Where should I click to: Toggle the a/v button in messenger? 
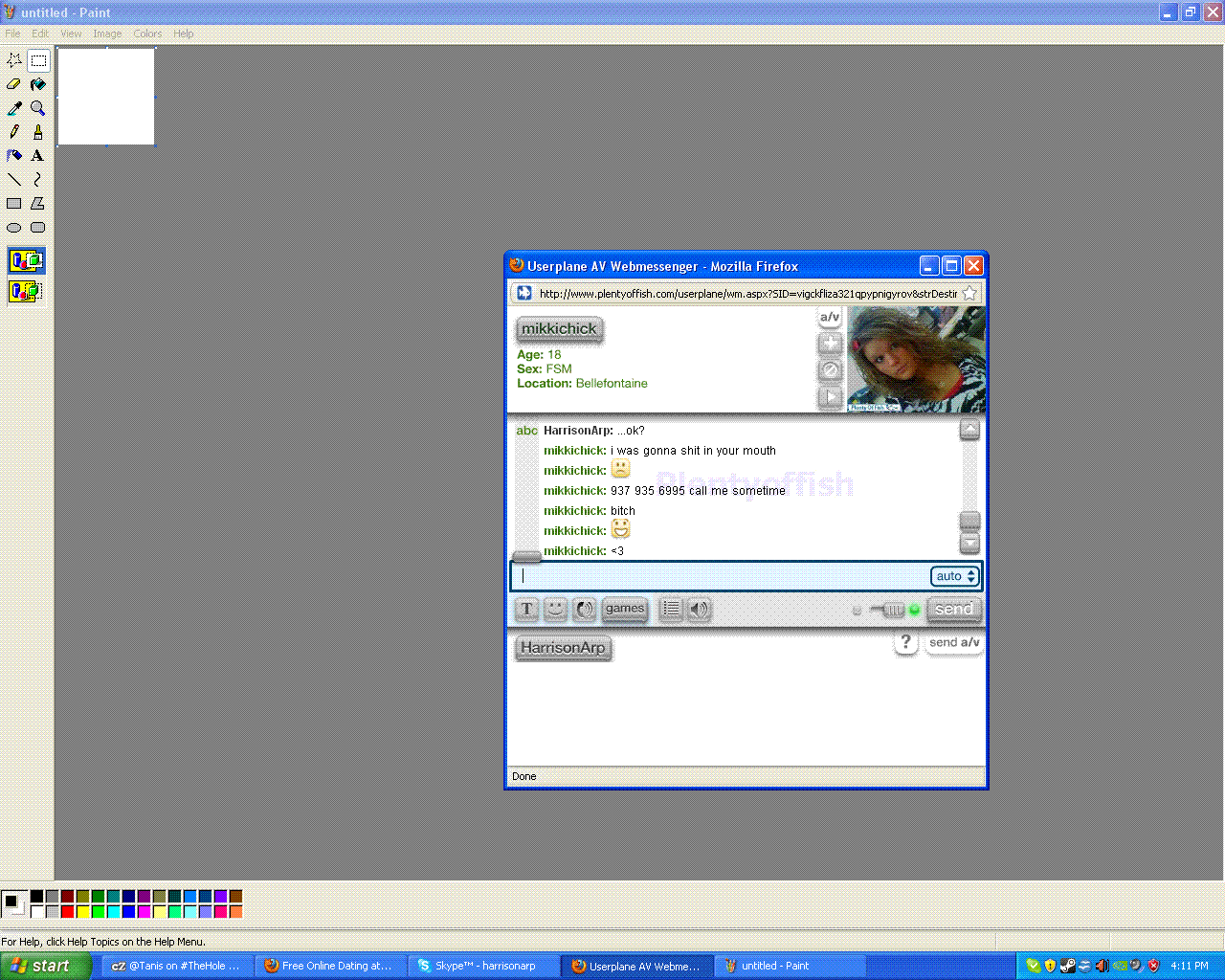(x=830, y=317)
